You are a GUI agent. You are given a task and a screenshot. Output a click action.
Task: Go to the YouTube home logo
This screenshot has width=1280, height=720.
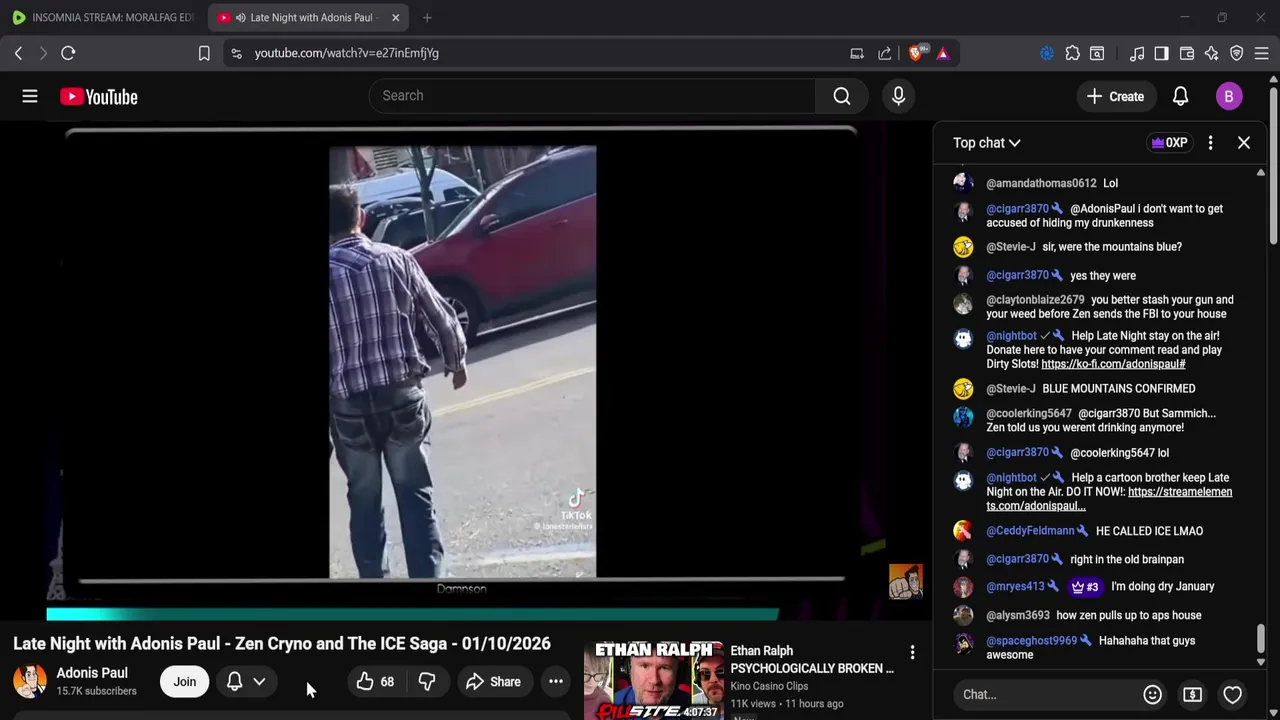[x=98, y=96]
